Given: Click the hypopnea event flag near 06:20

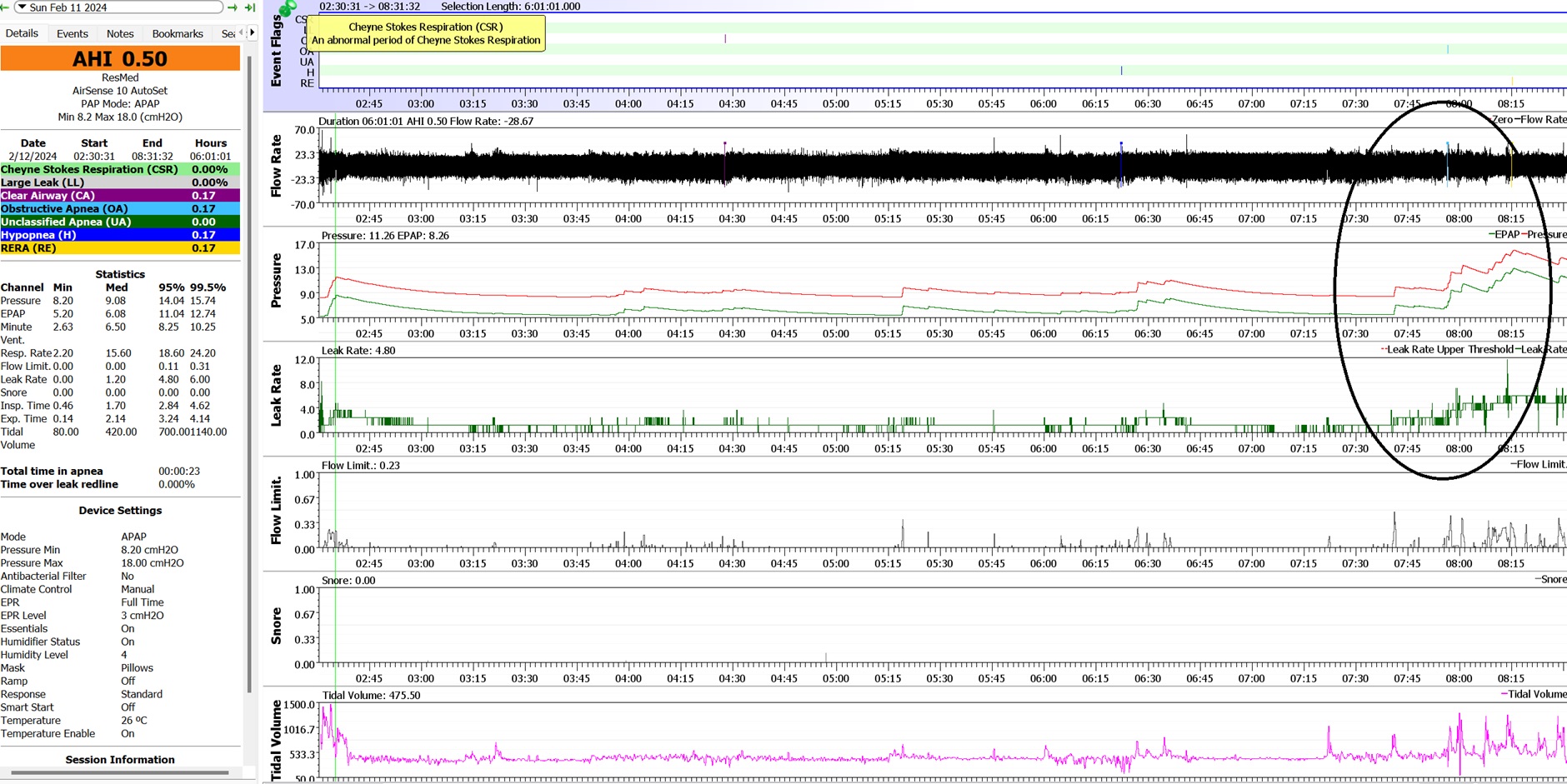Looking at the screenshot, I should [1121, 71].
